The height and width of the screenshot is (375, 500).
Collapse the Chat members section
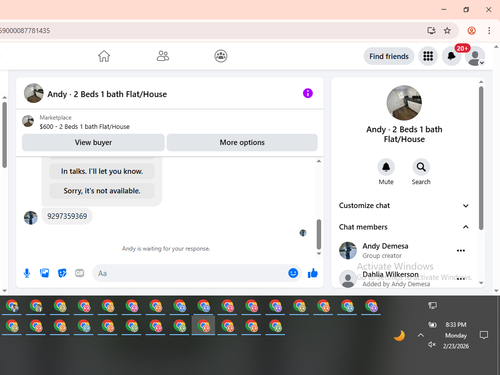pos(404,227)
